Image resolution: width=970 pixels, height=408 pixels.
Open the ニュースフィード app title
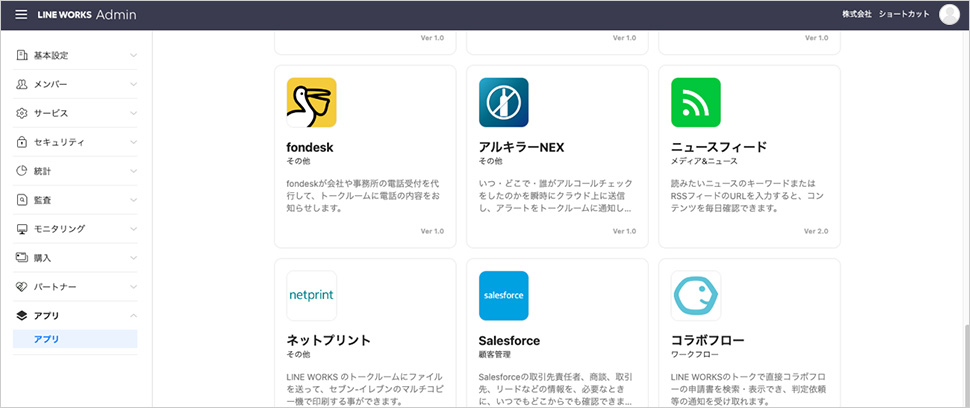tap(719, 148)
